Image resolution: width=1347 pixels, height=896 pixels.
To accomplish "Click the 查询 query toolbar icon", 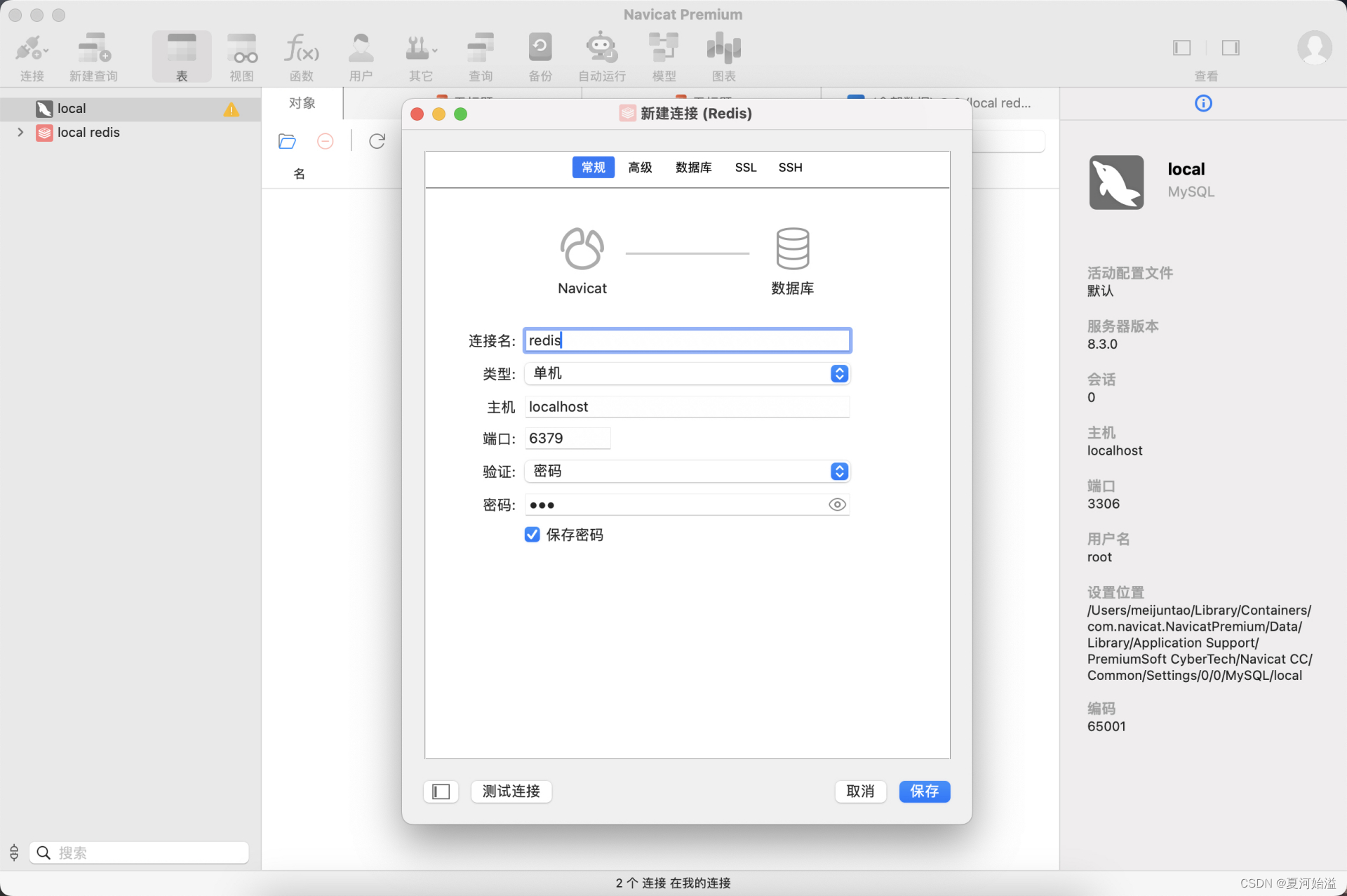I will coord(481,57).
